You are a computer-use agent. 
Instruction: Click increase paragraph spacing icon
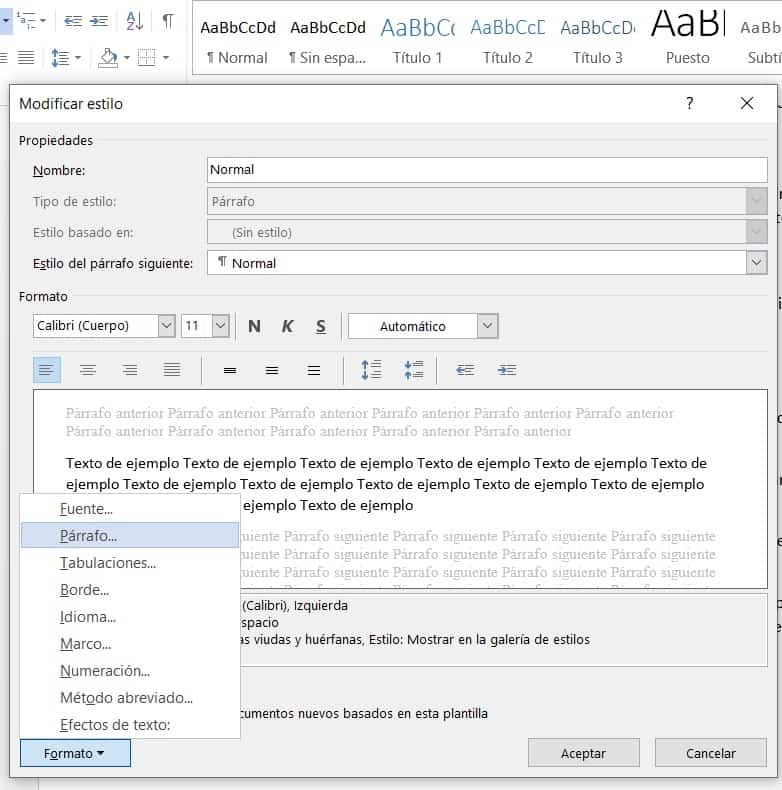[371, 370]
